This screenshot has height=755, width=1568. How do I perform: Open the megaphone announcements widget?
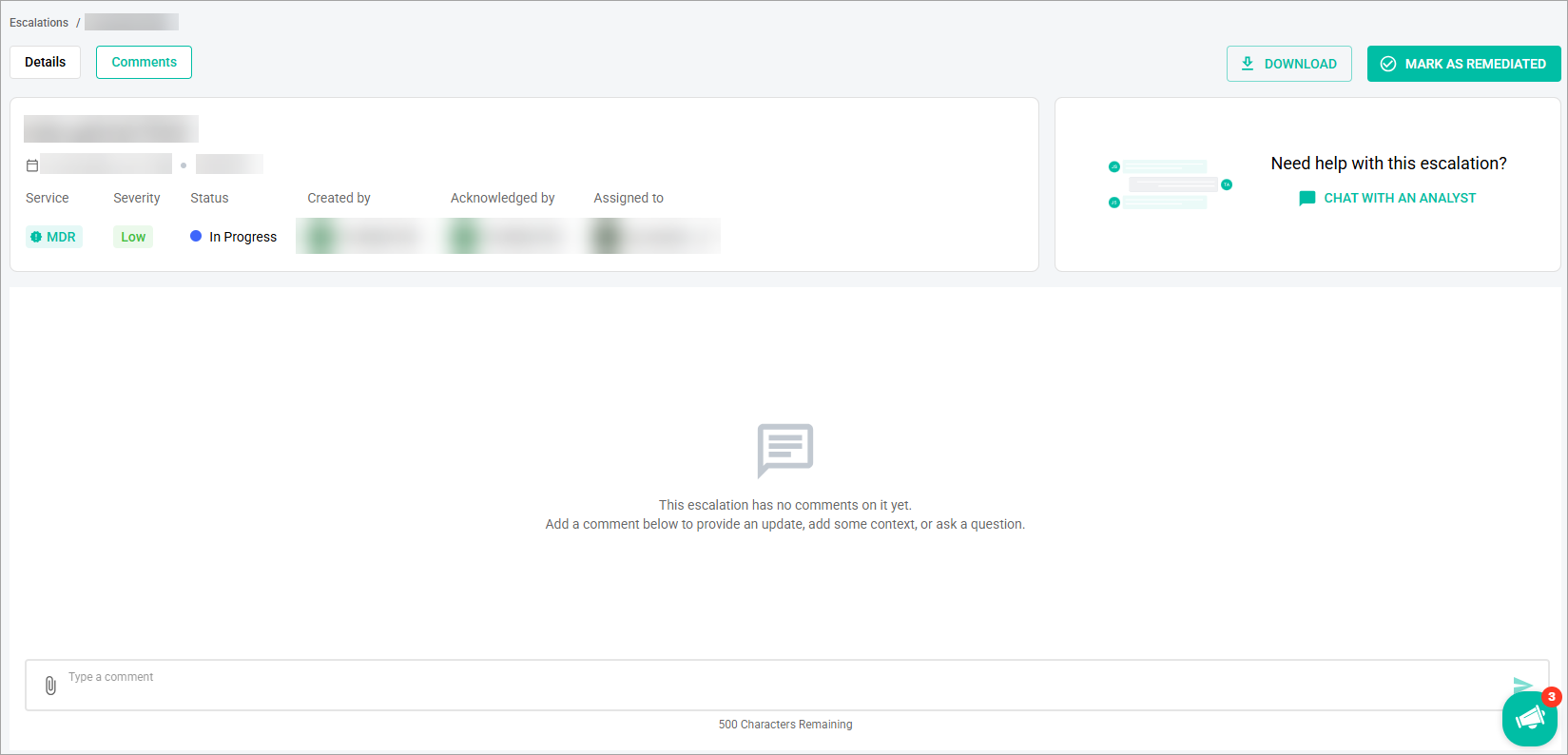coord(1529,718)
